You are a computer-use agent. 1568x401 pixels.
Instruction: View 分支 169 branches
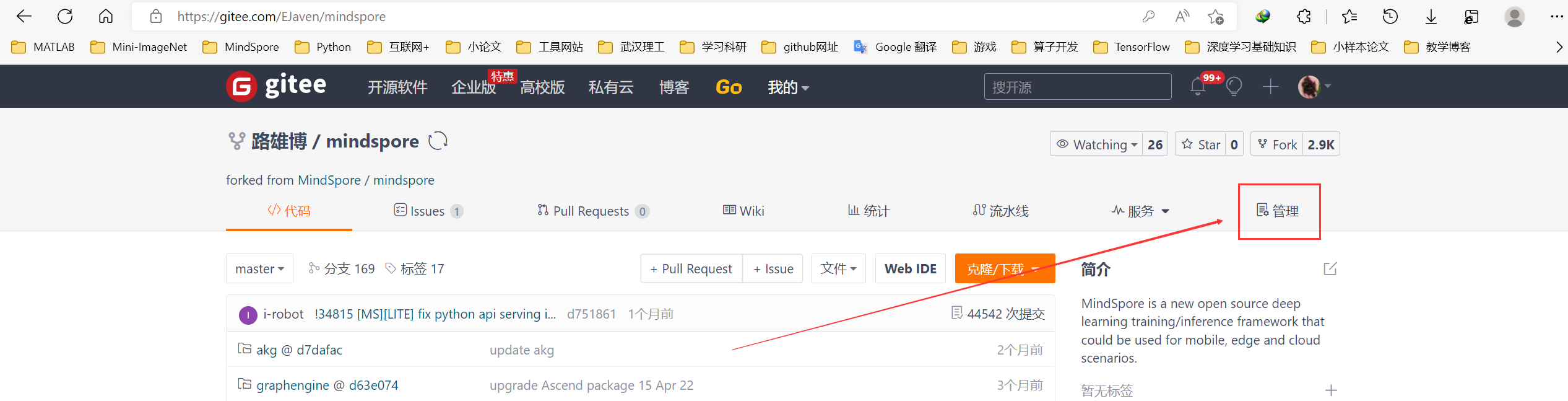(342, 268)
